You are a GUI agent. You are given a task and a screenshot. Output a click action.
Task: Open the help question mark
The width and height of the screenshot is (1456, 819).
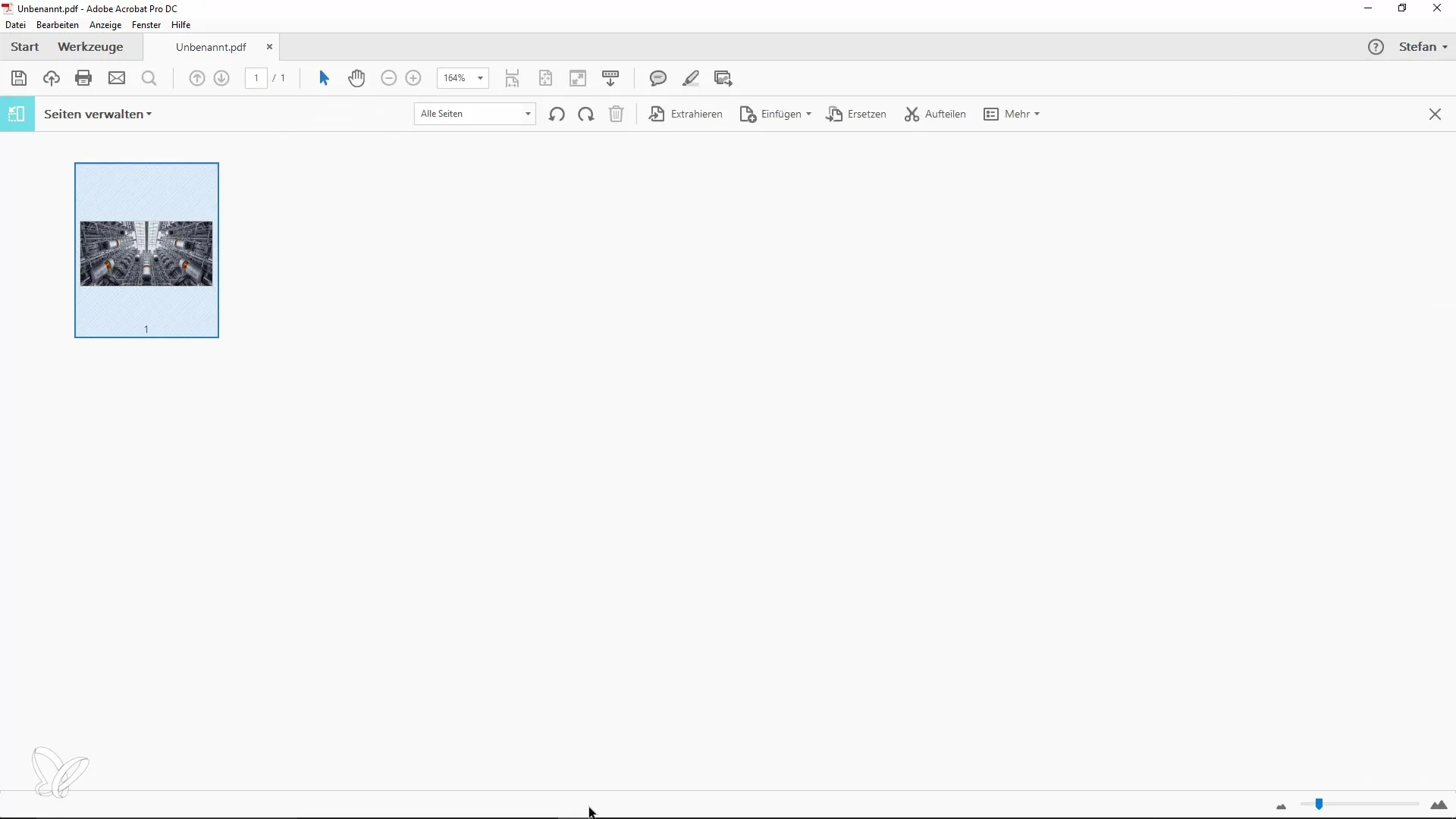[1376, 47]
